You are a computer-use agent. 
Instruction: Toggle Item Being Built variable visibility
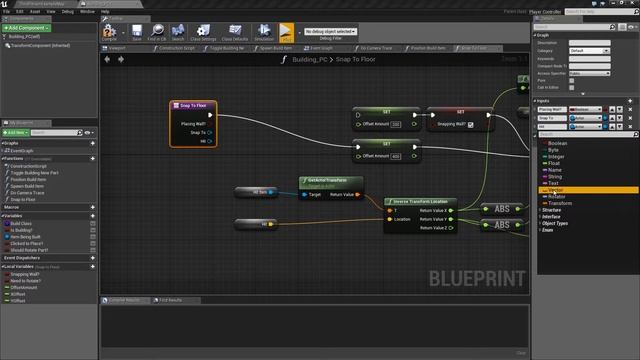click(x=93, y=237)
